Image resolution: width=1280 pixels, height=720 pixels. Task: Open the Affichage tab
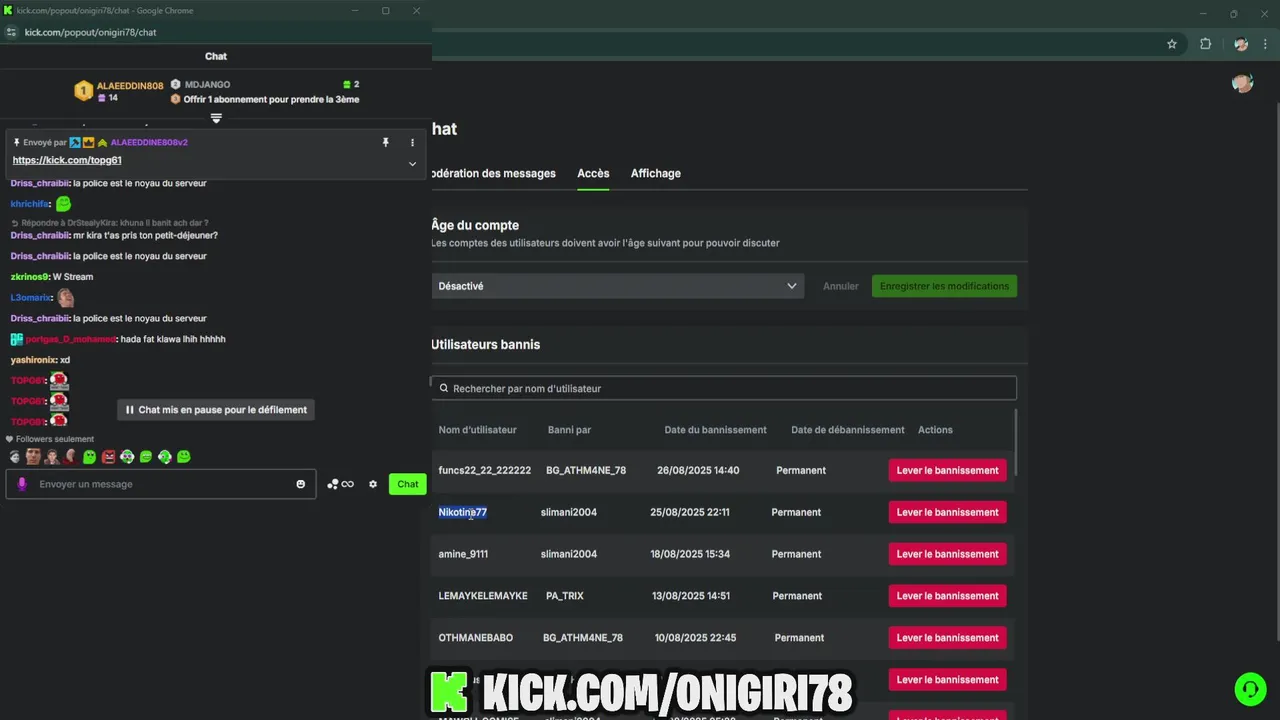pos(655,173)
